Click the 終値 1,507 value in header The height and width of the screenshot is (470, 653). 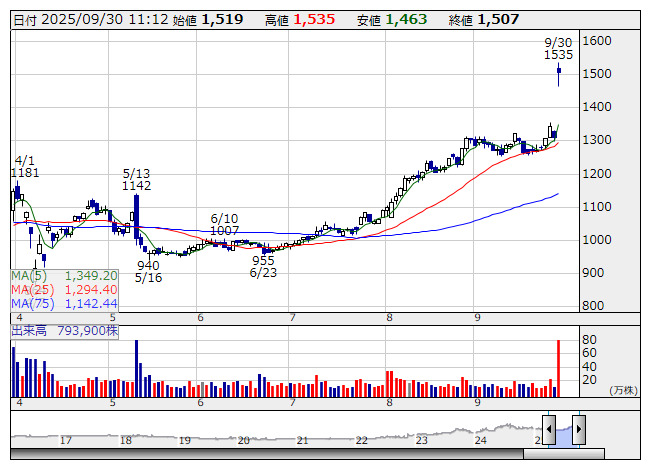coord(498,19)
